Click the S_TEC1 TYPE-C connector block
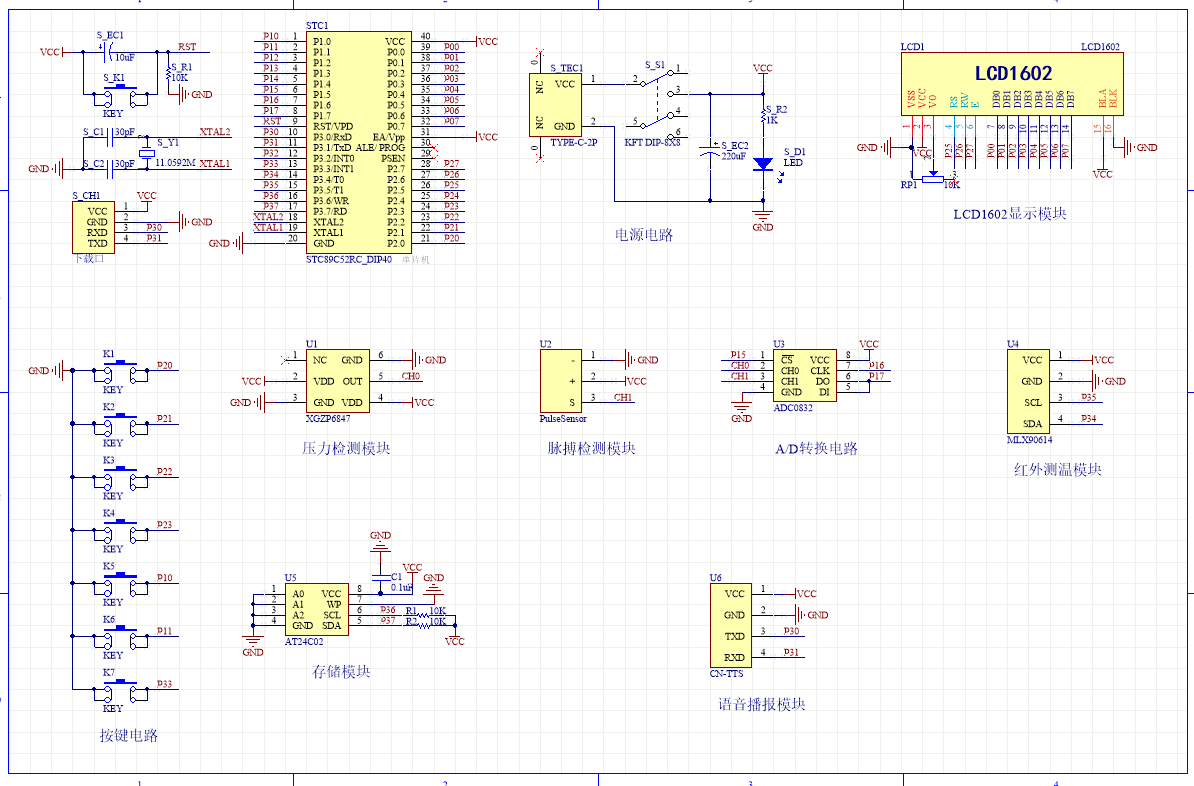 tap(555, 105)
